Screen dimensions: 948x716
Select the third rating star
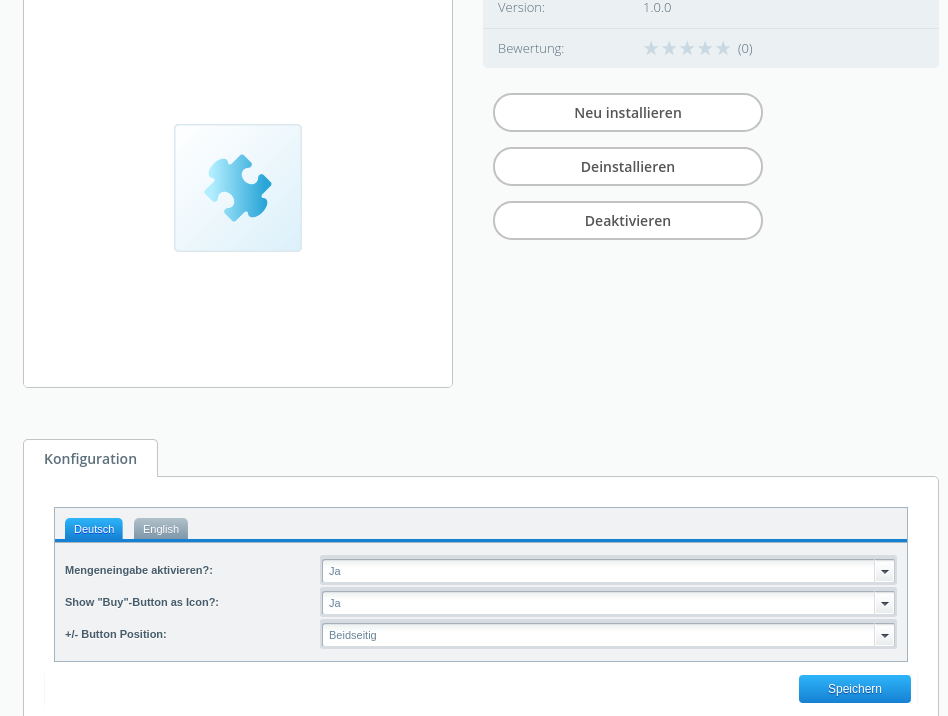point(687,48)
